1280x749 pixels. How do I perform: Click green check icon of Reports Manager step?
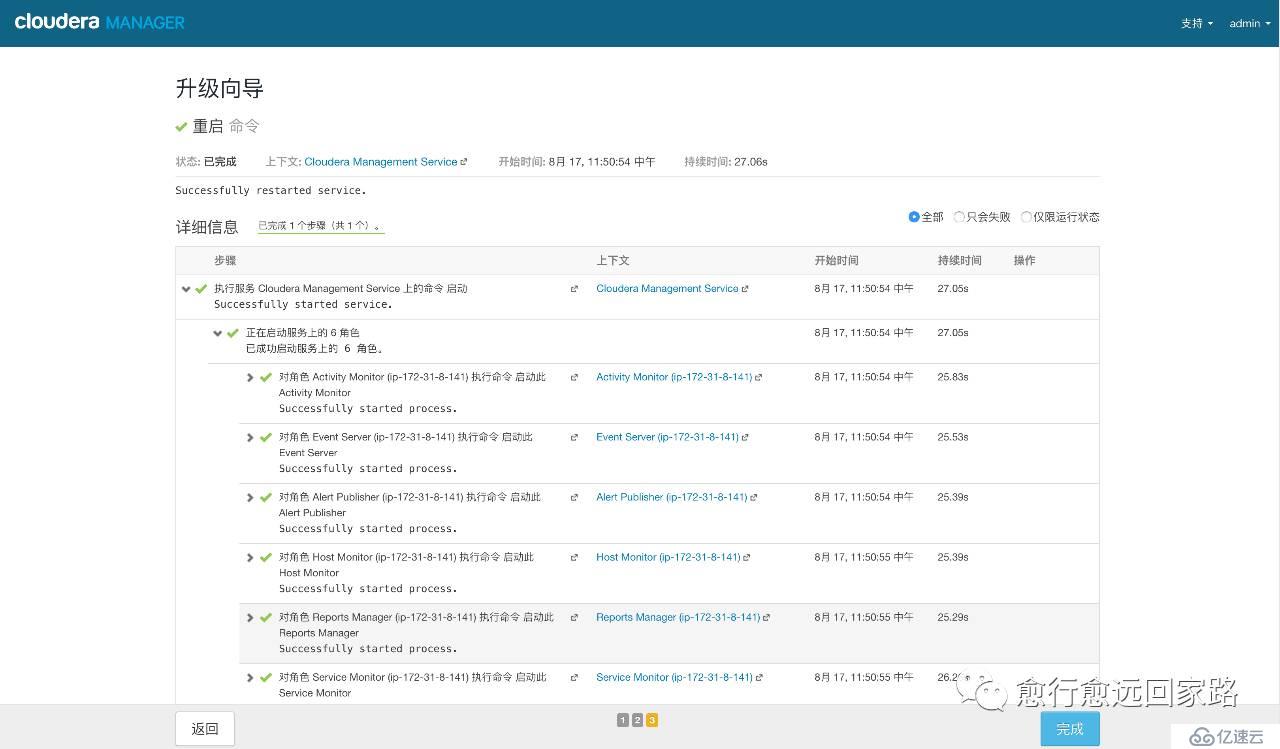[266, 618]
